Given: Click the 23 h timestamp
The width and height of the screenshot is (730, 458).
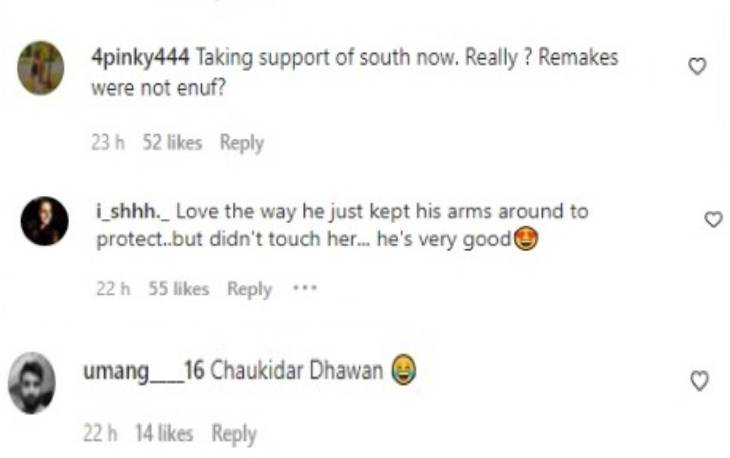Looking at the screenshot, I should point(108,142).
